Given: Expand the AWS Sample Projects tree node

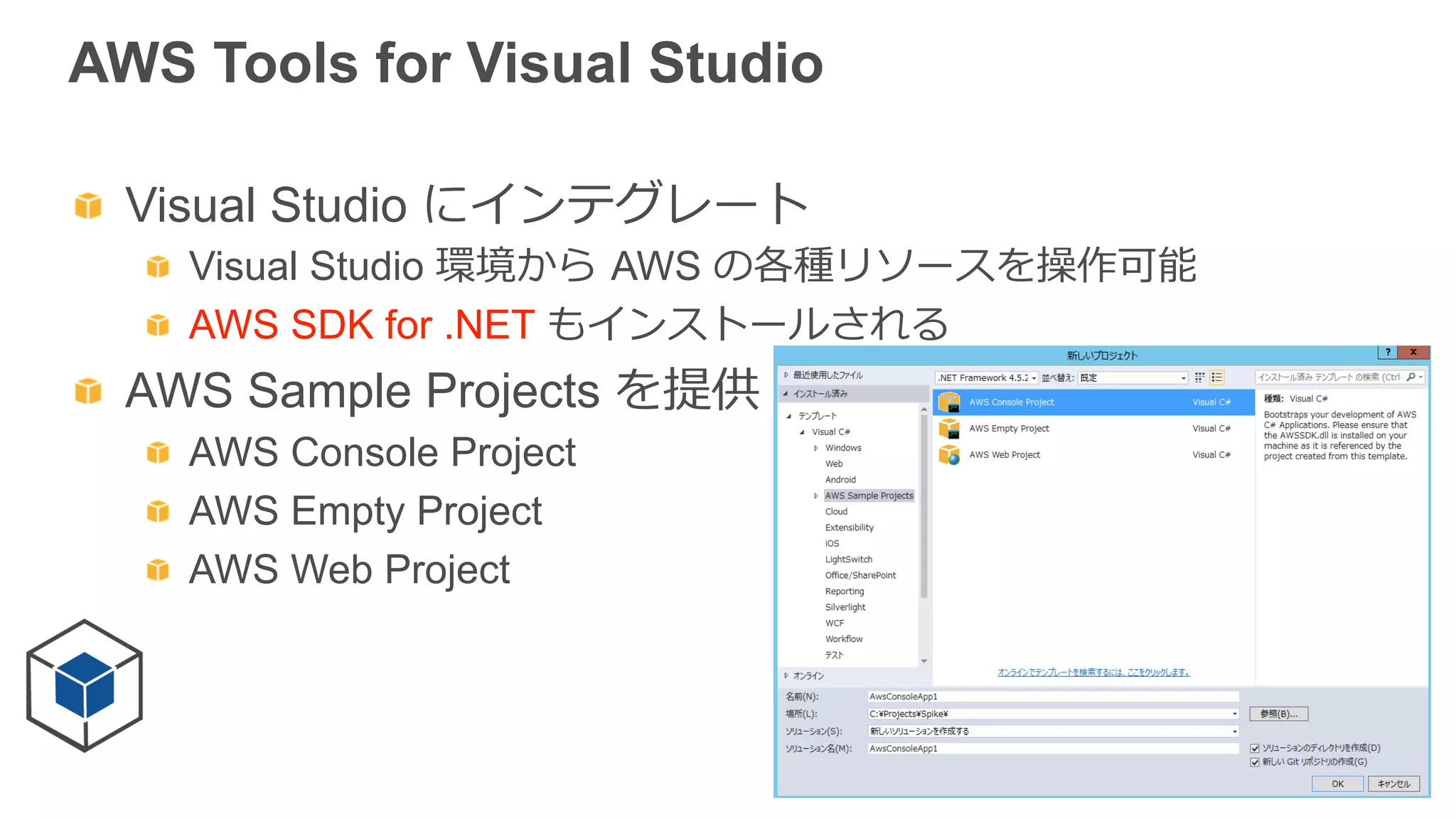Looking at the screenshot, I should pyautogui.click(x=815, y=496).
